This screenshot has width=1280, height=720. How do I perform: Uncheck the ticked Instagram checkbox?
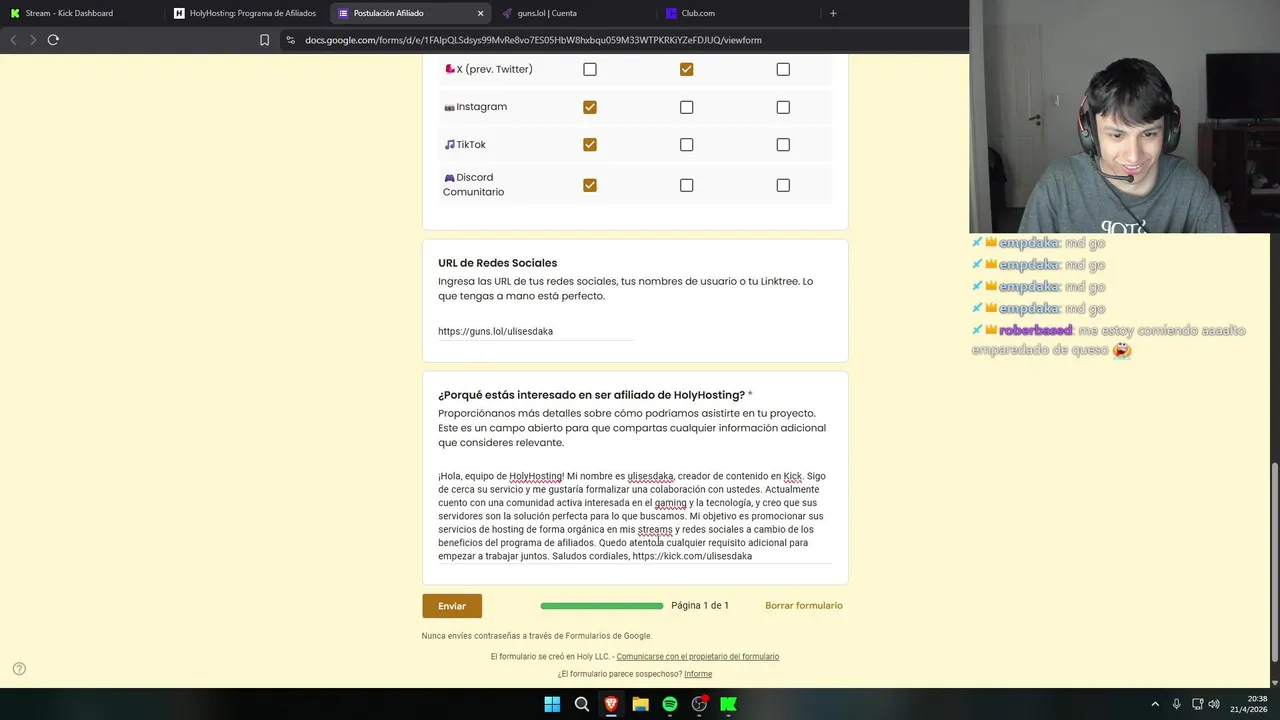590,107
